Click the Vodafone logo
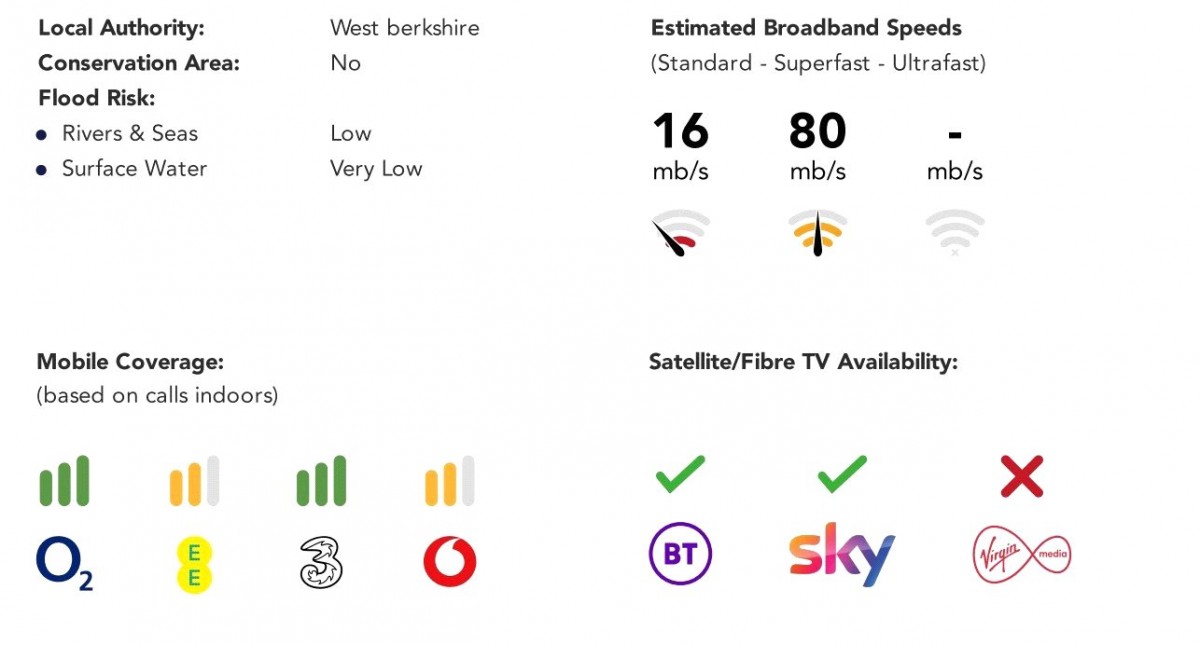1200x645 pixels. coord(450,563)
